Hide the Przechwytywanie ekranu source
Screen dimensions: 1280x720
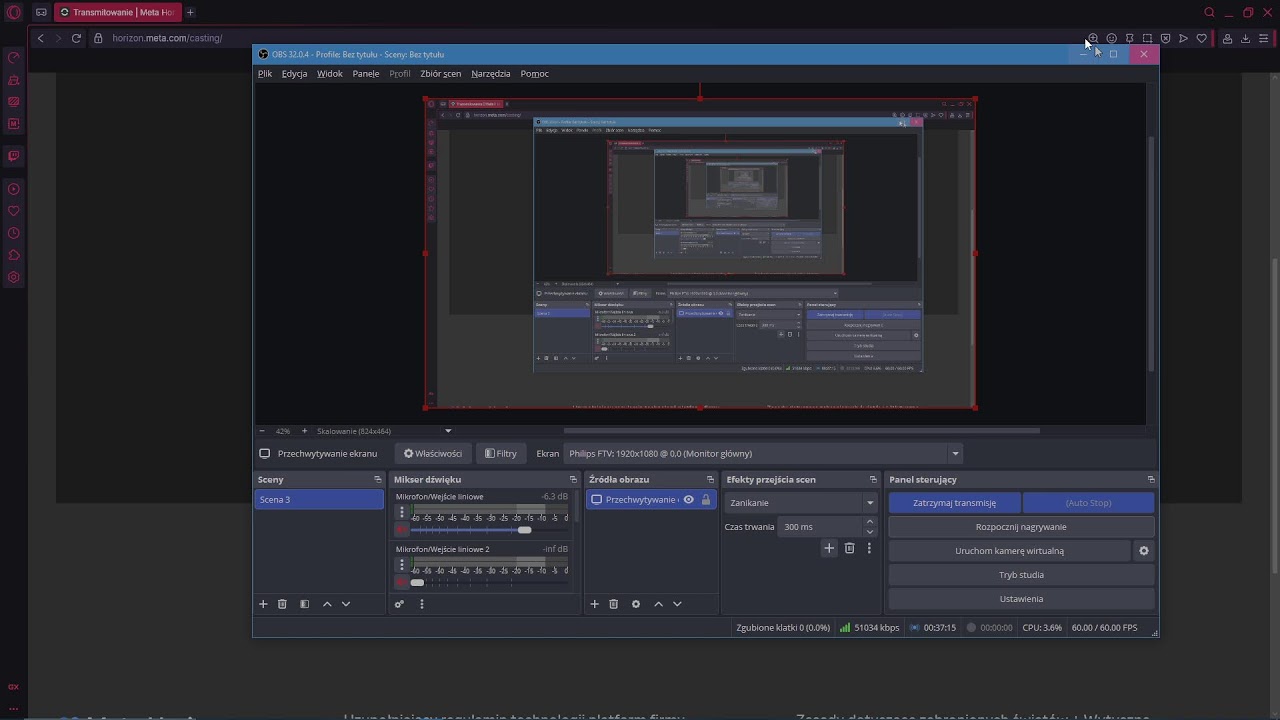688,500
